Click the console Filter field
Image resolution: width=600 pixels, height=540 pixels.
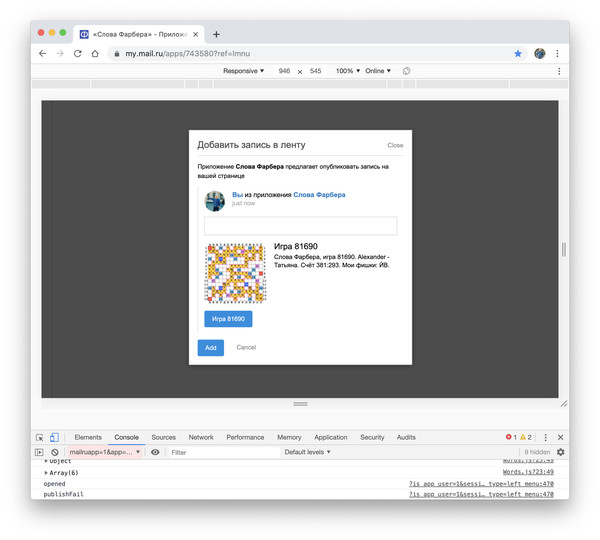[224, 452]
